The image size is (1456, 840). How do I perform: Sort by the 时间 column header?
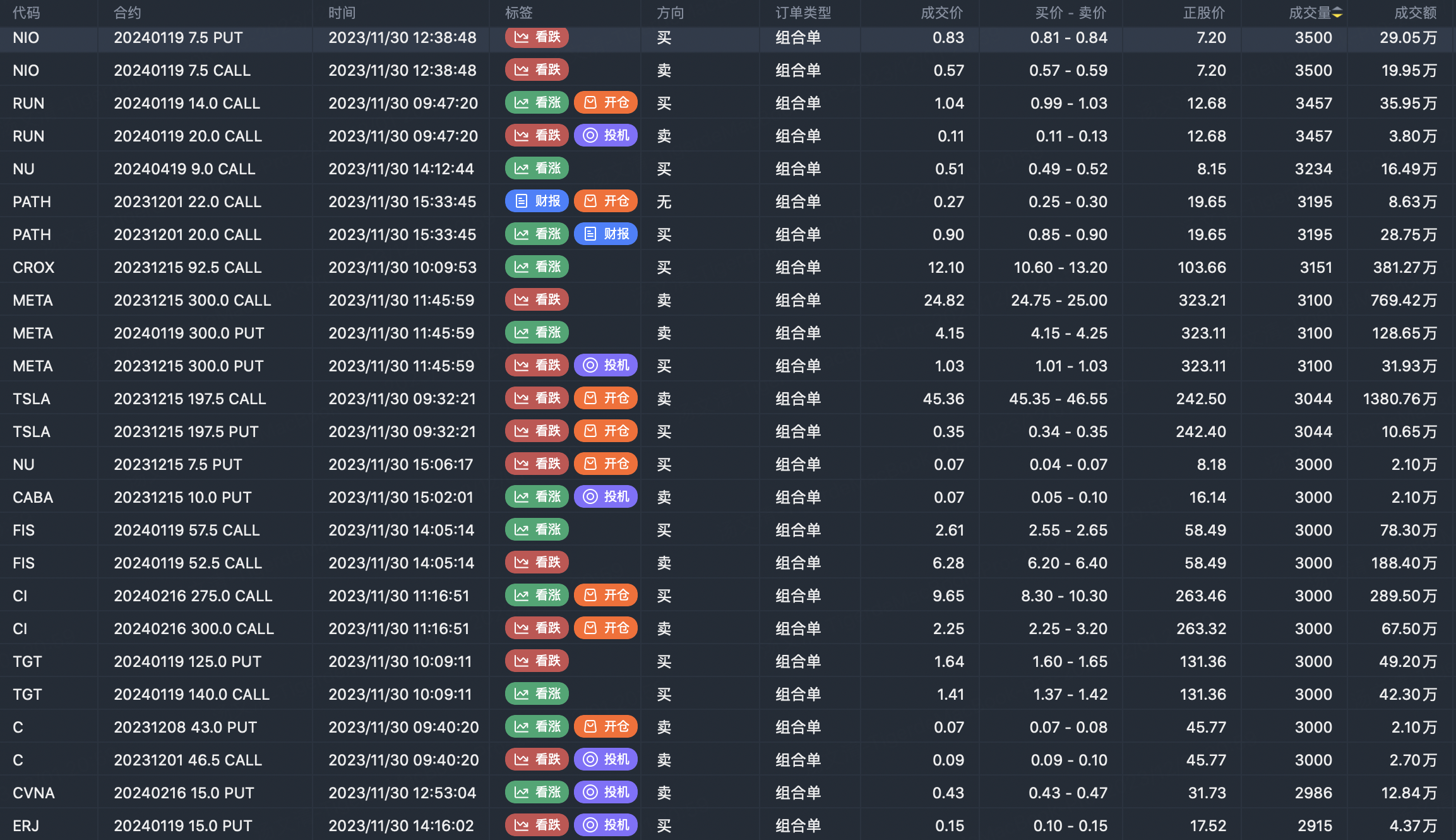[342, 13]
